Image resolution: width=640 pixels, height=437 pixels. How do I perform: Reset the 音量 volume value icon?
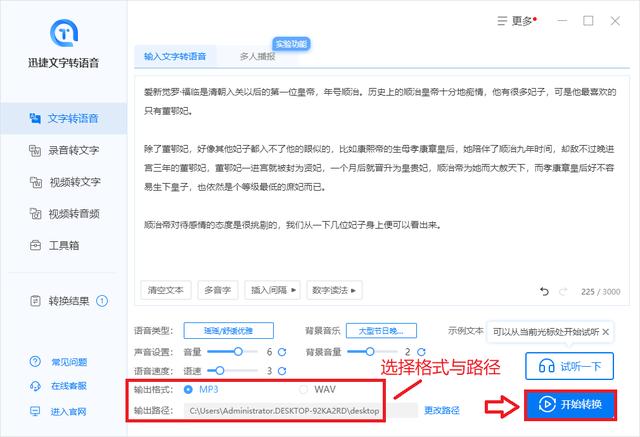(x=282, y=352)
